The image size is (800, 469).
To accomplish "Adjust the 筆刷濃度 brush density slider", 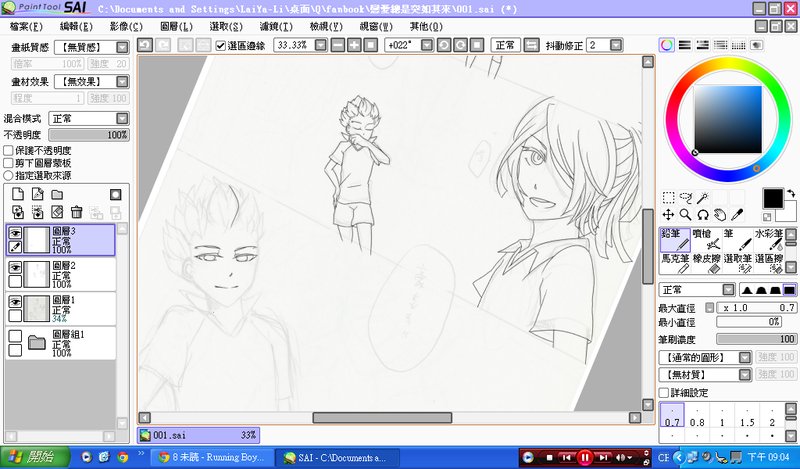I will coord(757,339).
